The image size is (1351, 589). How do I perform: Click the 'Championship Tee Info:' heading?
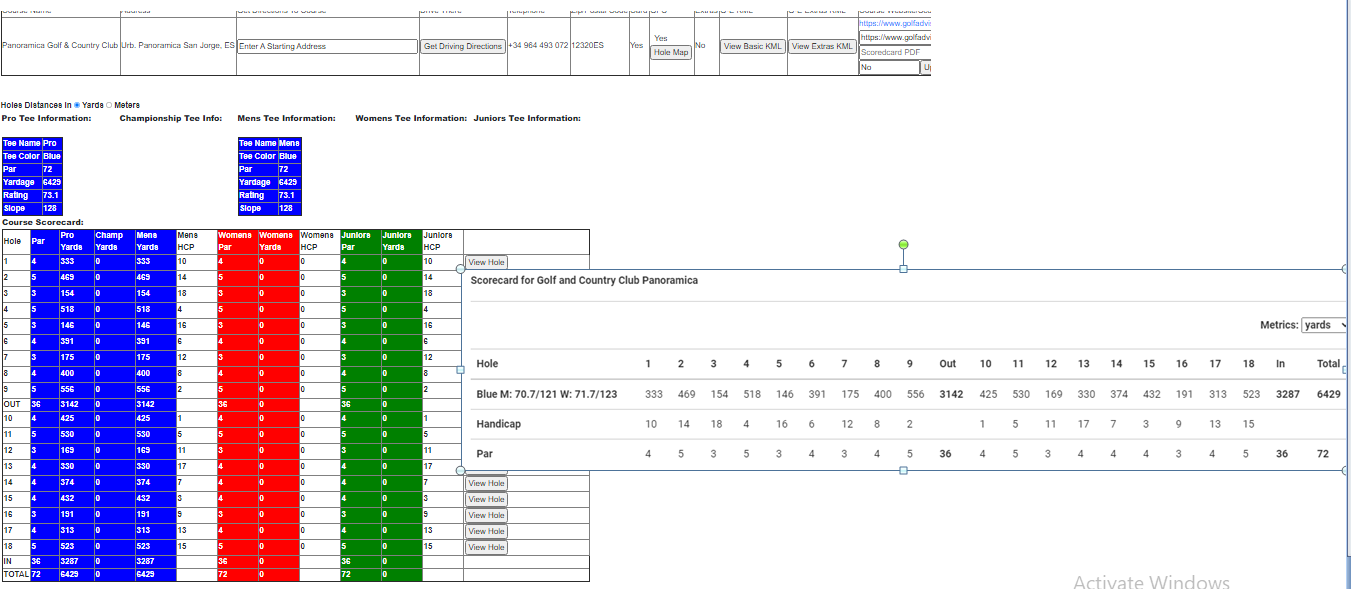[171, 118]
